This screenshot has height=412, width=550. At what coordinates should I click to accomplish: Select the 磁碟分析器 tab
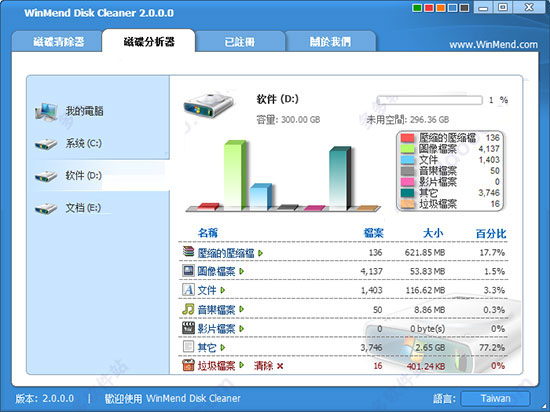click(149, 41)
